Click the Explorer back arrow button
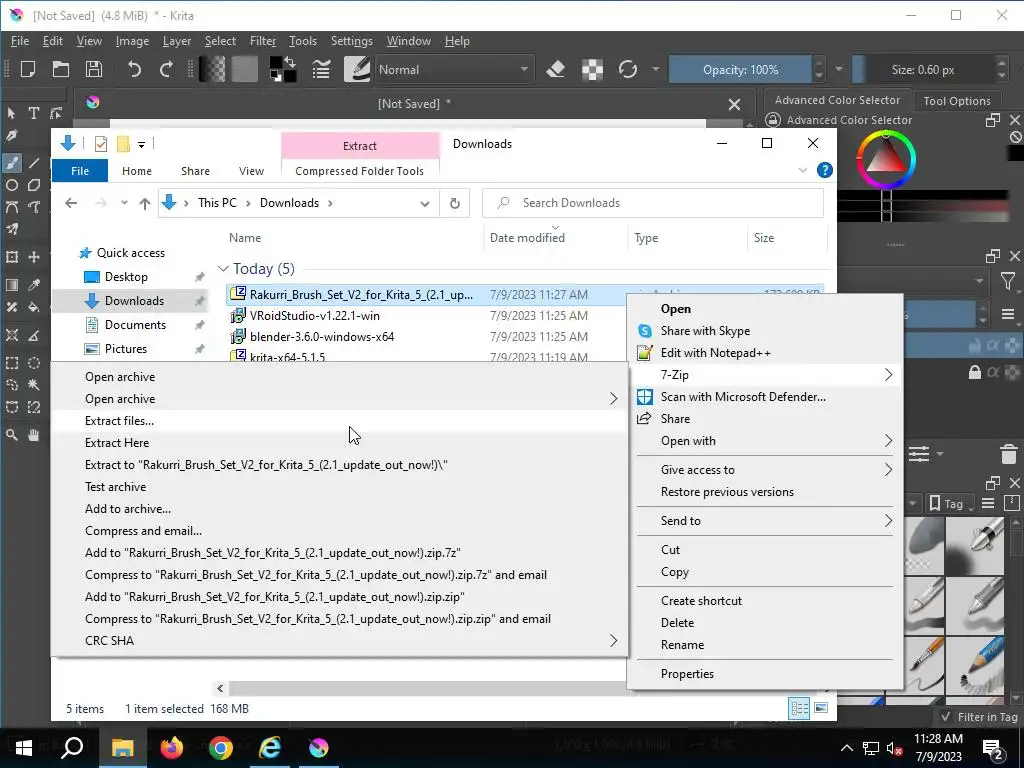This screenshot has height=768, width=1024. [x=71, y=203]
